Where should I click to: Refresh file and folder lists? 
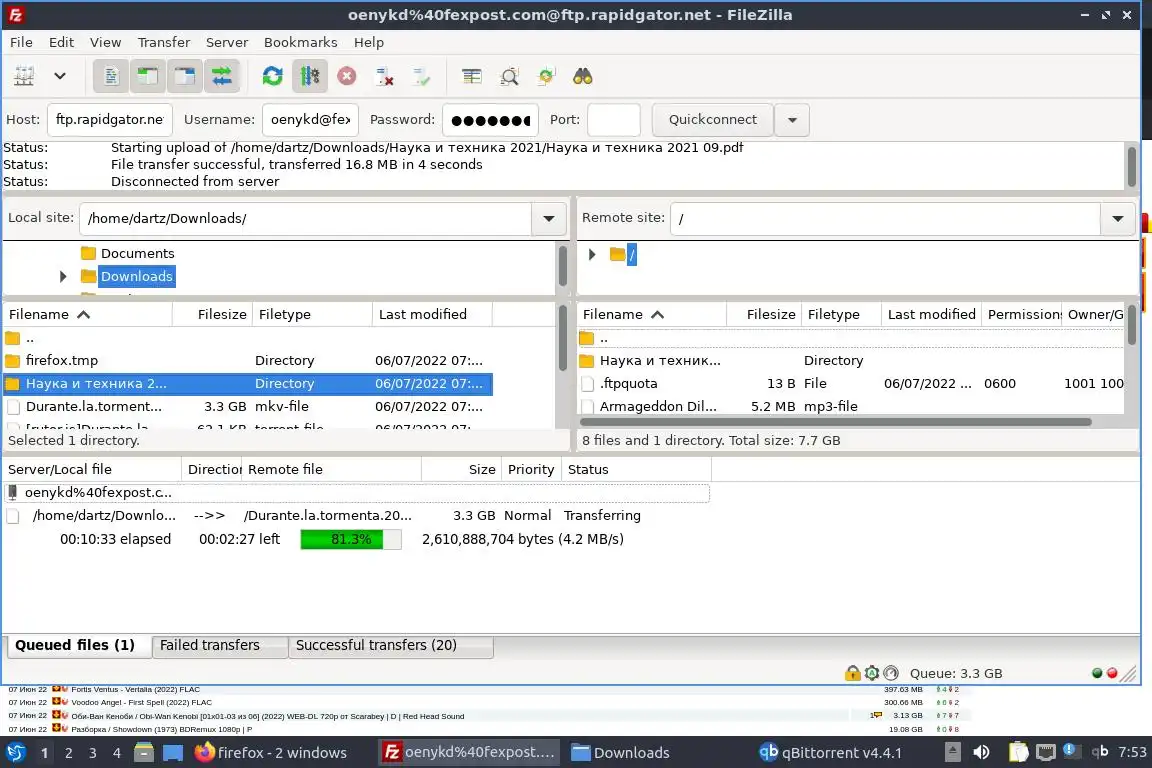click(273, 76)
